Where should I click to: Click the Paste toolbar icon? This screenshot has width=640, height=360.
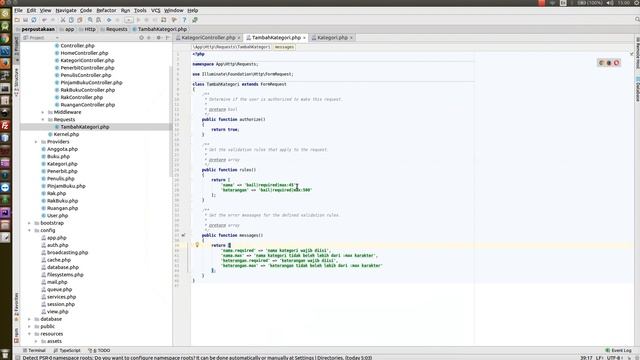[80, 20]
